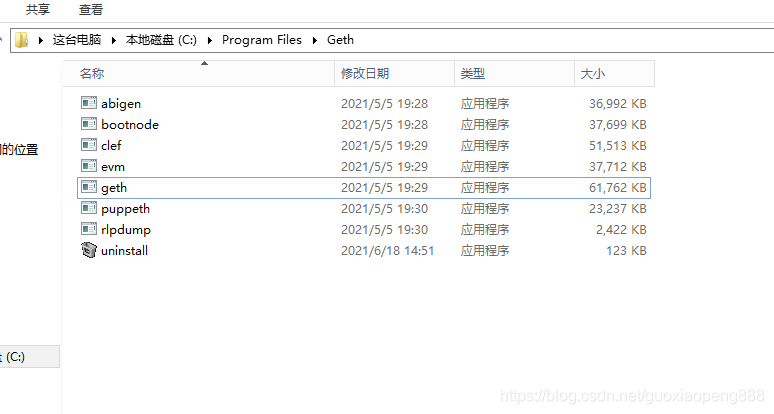Select file name rlpdump
The image size is (774, 414).
coord(126,230)
